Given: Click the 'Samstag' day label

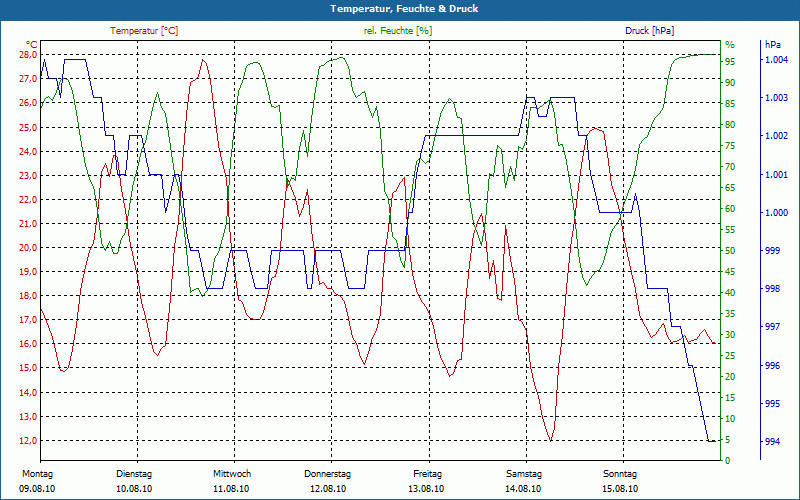Looking at the screenshot, I should [x=523, y=474].
